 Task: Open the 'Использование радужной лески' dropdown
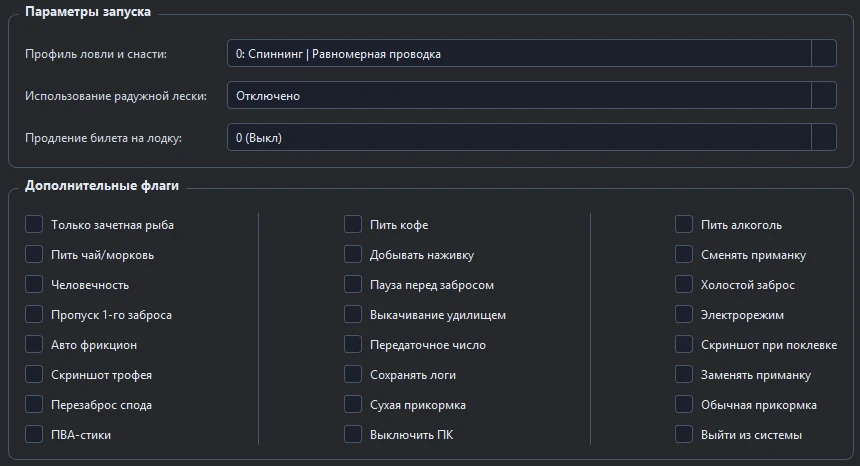click(531, 95)
